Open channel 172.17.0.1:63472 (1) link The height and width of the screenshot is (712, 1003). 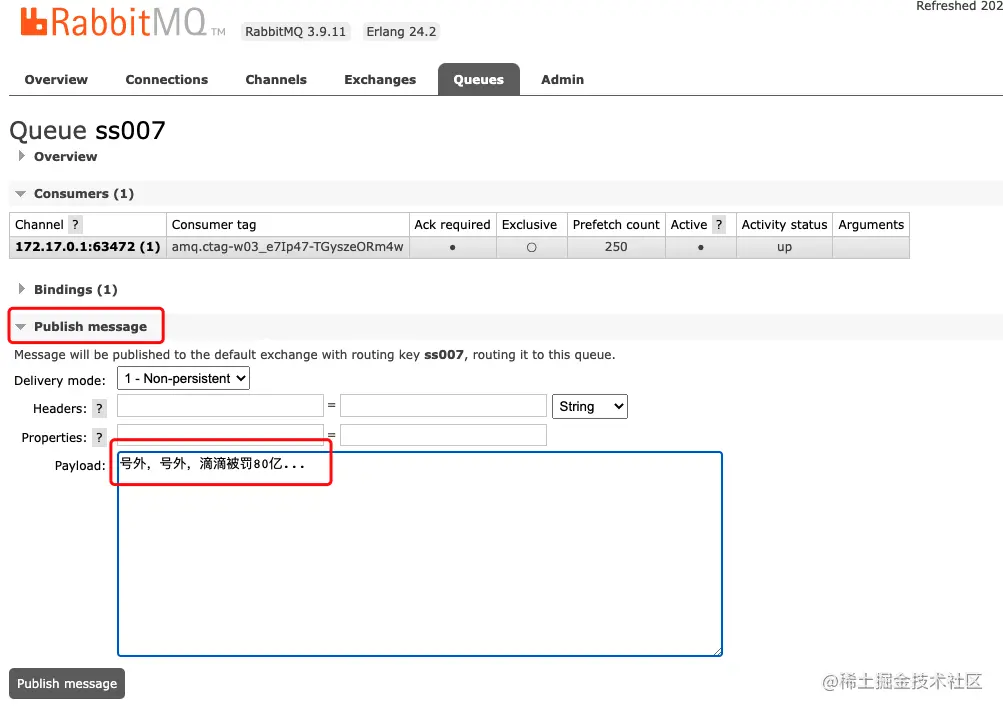tap(88, 247)
